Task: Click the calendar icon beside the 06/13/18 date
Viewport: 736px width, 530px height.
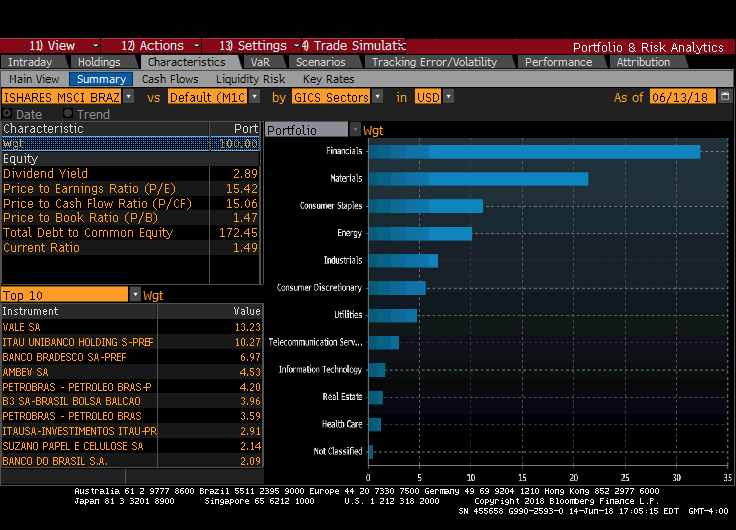Action: [723, 97]
